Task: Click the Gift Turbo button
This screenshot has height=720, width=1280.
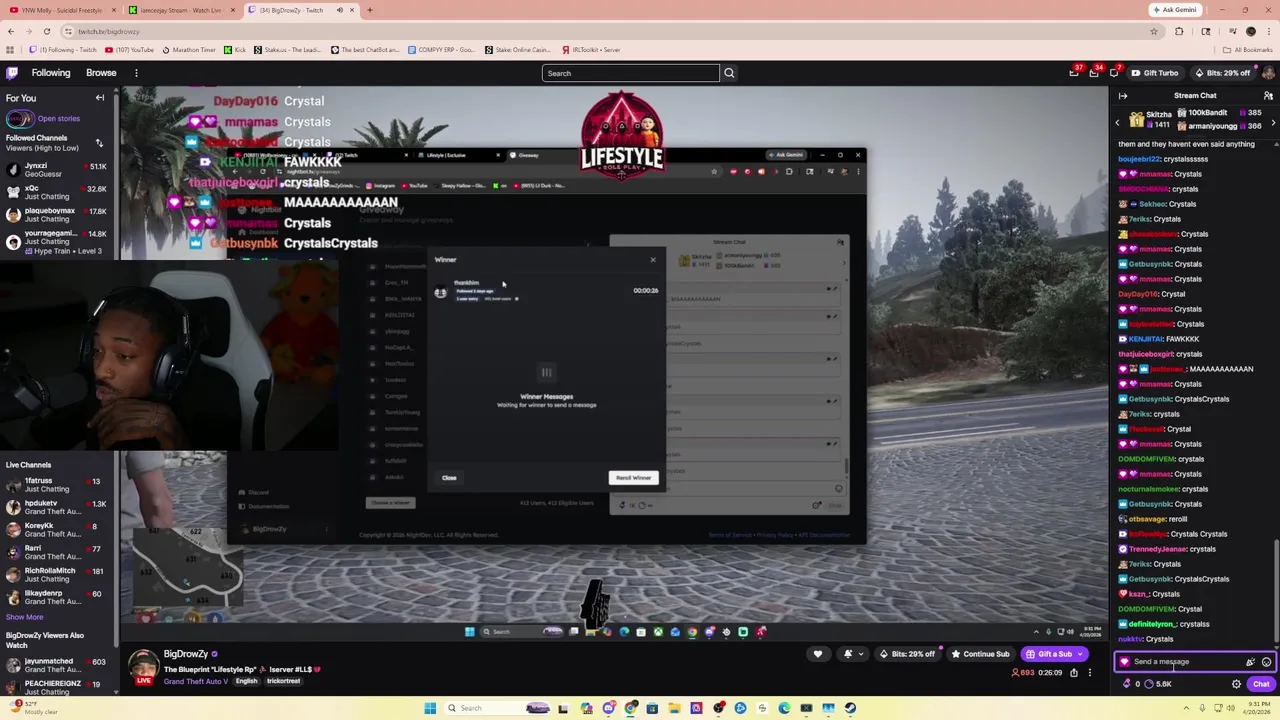Action: pyautogui.click(x=1154, y=73)
